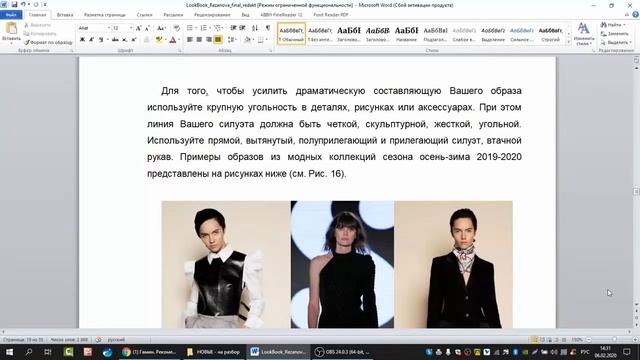This screenshot has height=360, width=640.
Task: Switch to the Рецензирование ribbon tab
Action: tap(212, 15)
